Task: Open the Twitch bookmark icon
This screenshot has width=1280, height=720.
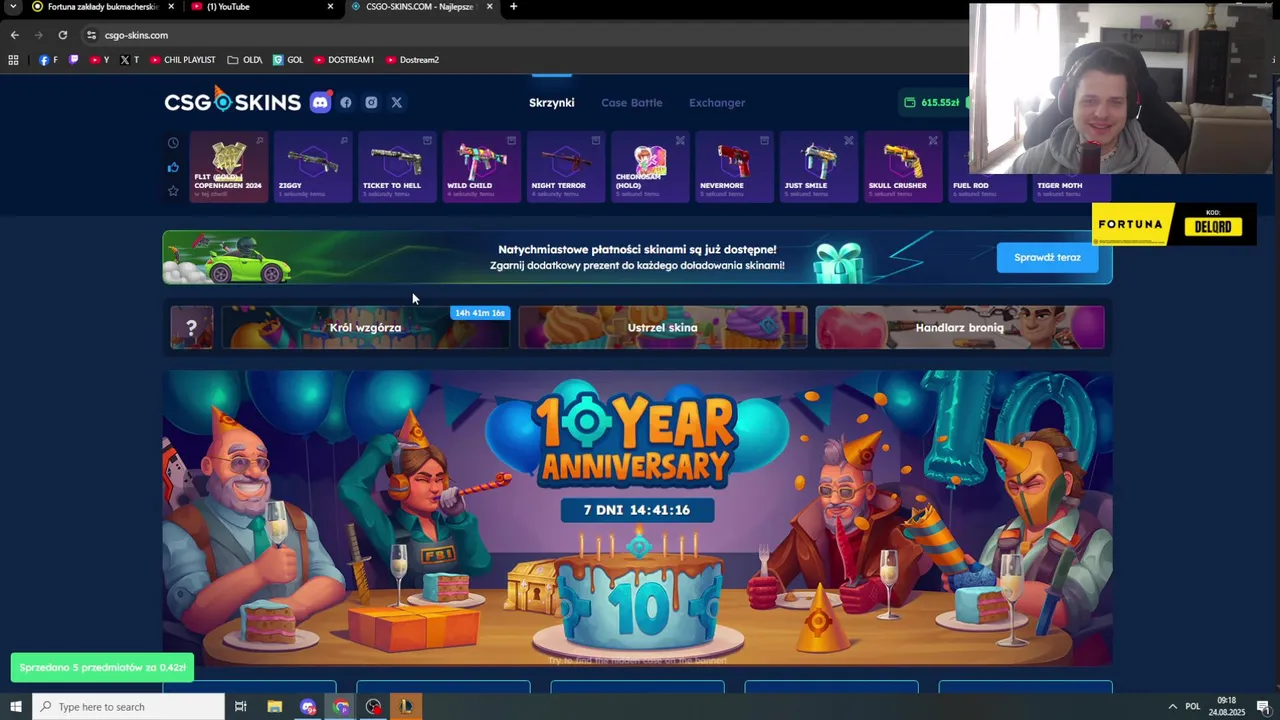Action: coord(73,60)
